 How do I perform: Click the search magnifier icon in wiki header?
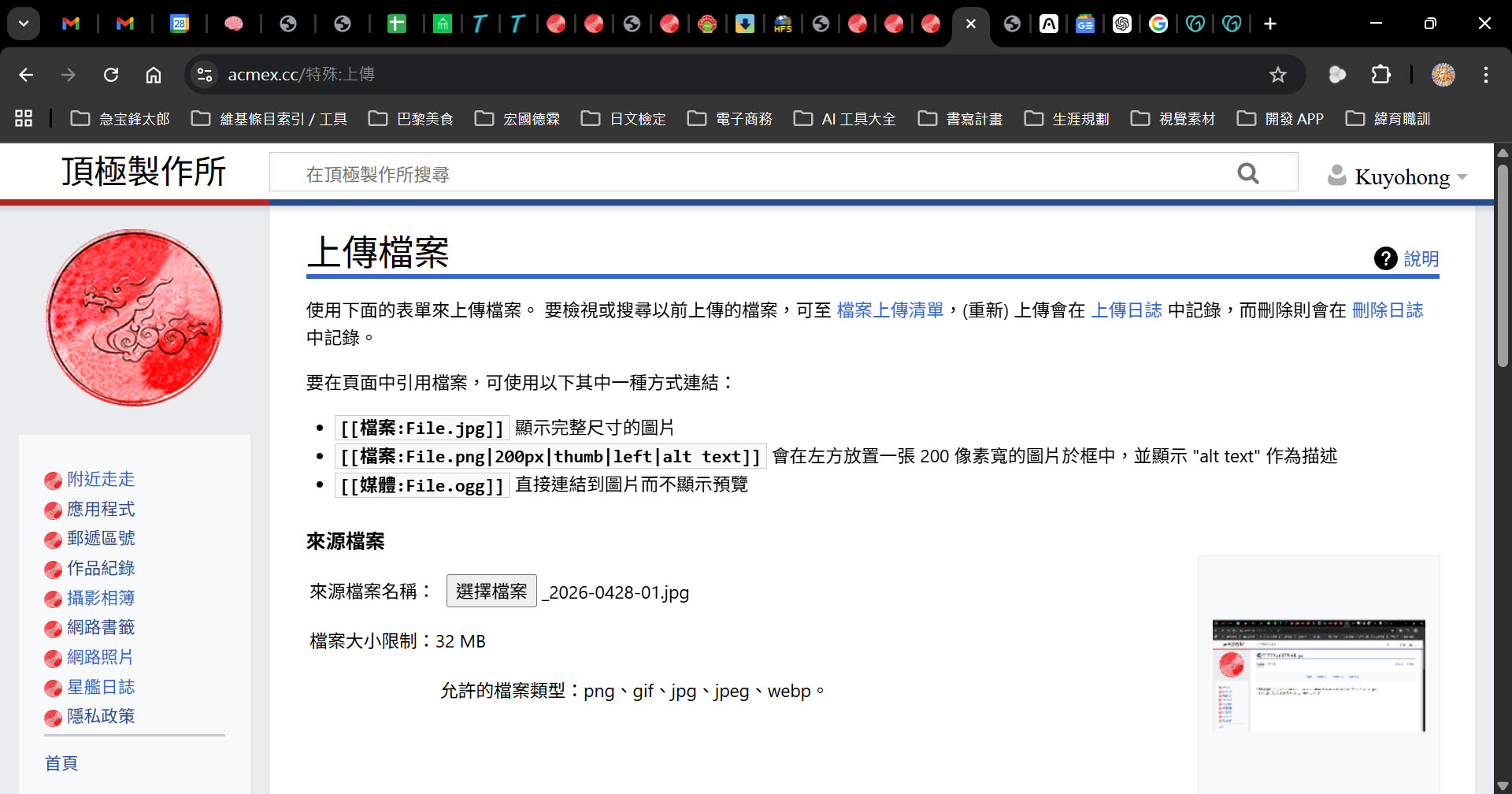pyautogui.click(x=1247, y=173)
